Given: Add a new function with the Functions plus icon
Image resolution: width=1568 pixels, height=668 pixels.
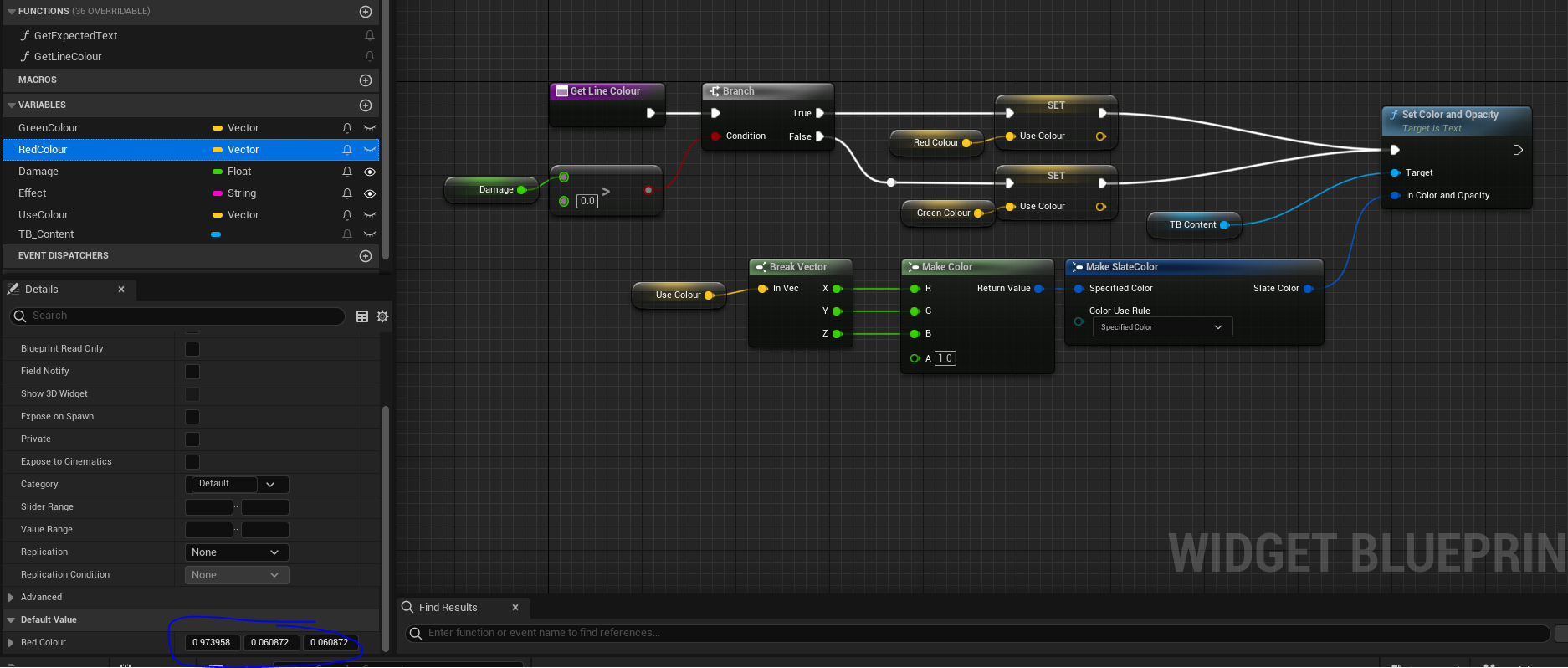Looking at the screenshot, I should click(366, 12).
